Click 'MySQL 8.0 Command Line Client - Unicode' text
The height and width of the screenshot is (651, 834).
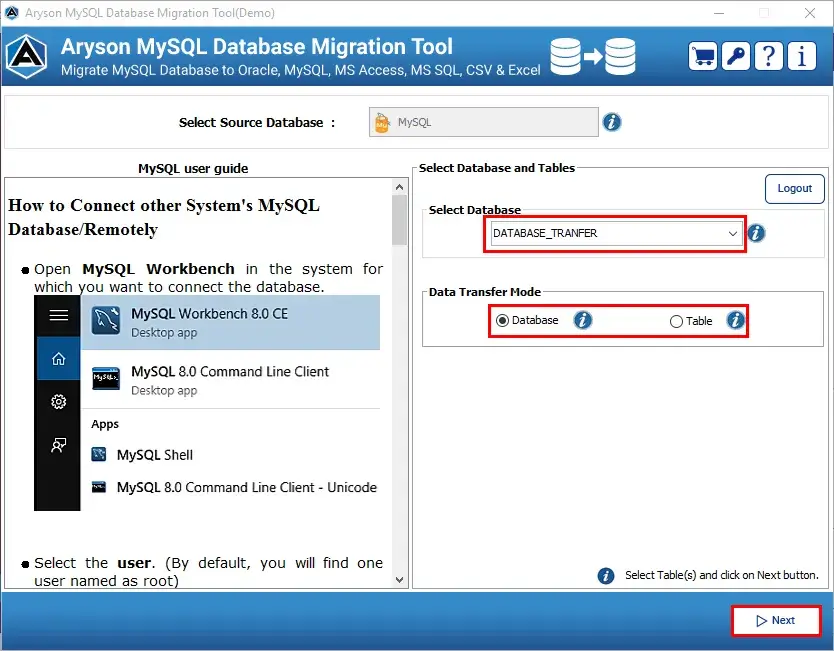247,487
